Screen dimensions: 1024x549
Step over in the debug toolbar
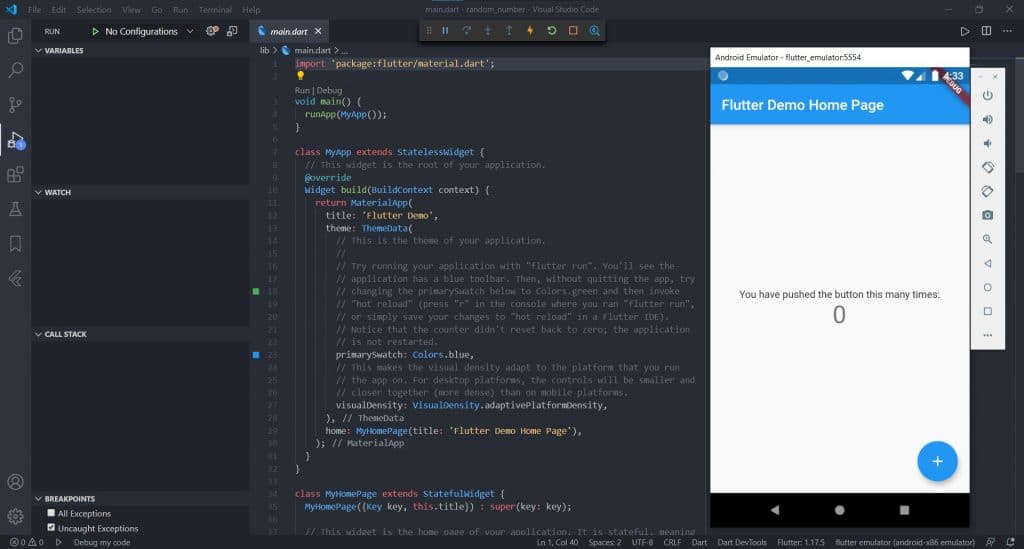466,31
